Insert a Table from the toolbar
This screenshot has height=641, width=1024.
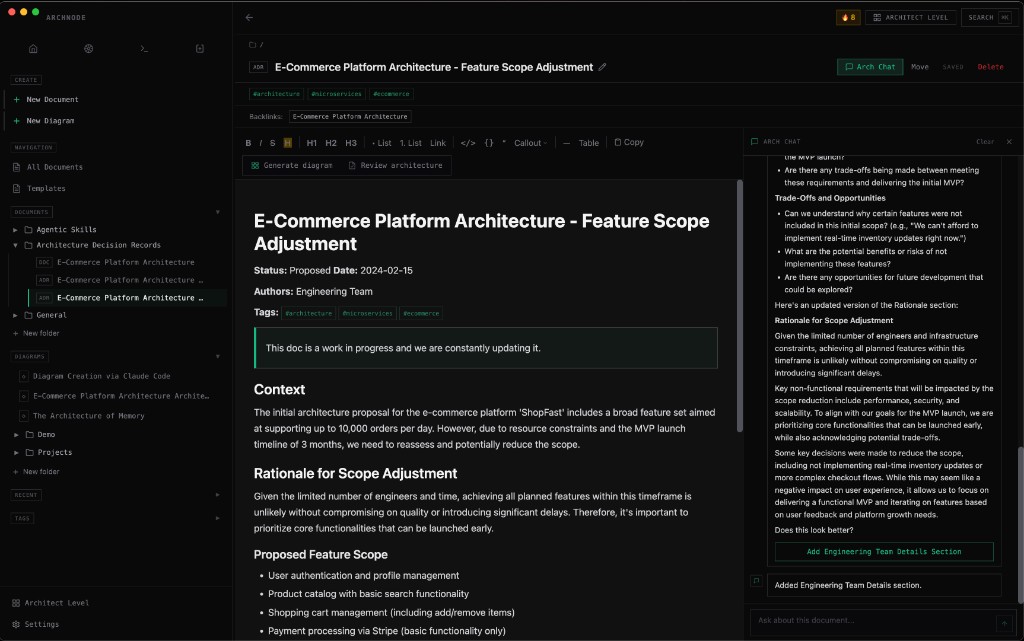tap(588, 142)
